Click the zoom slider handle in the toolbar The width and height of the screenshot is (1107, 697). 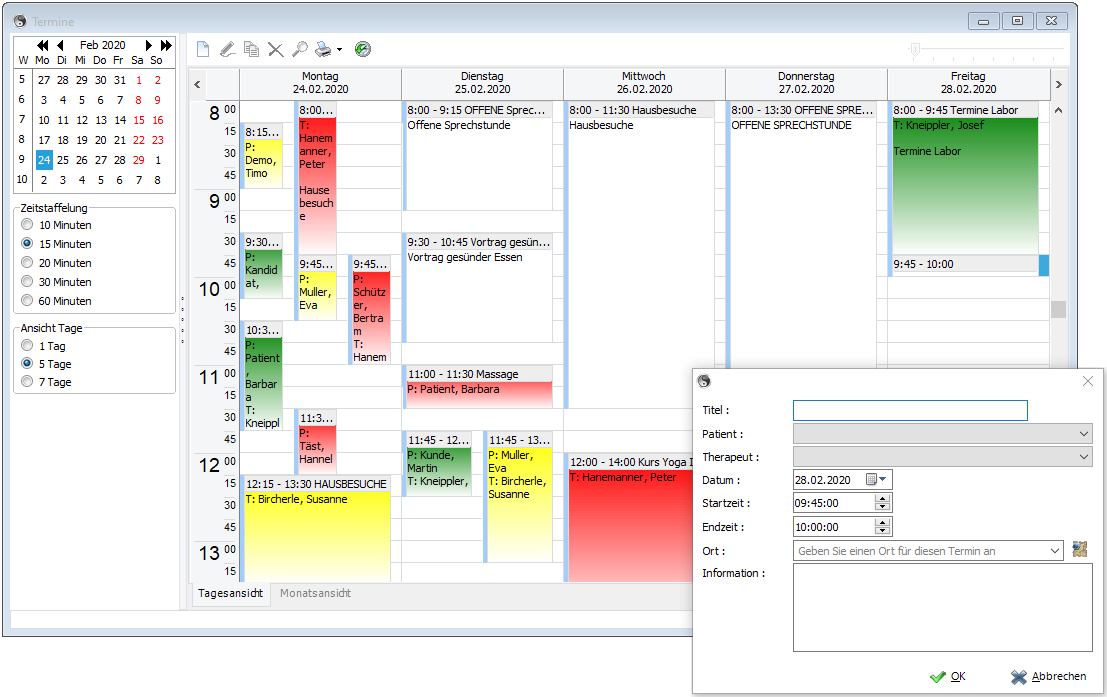click(915, 49)
